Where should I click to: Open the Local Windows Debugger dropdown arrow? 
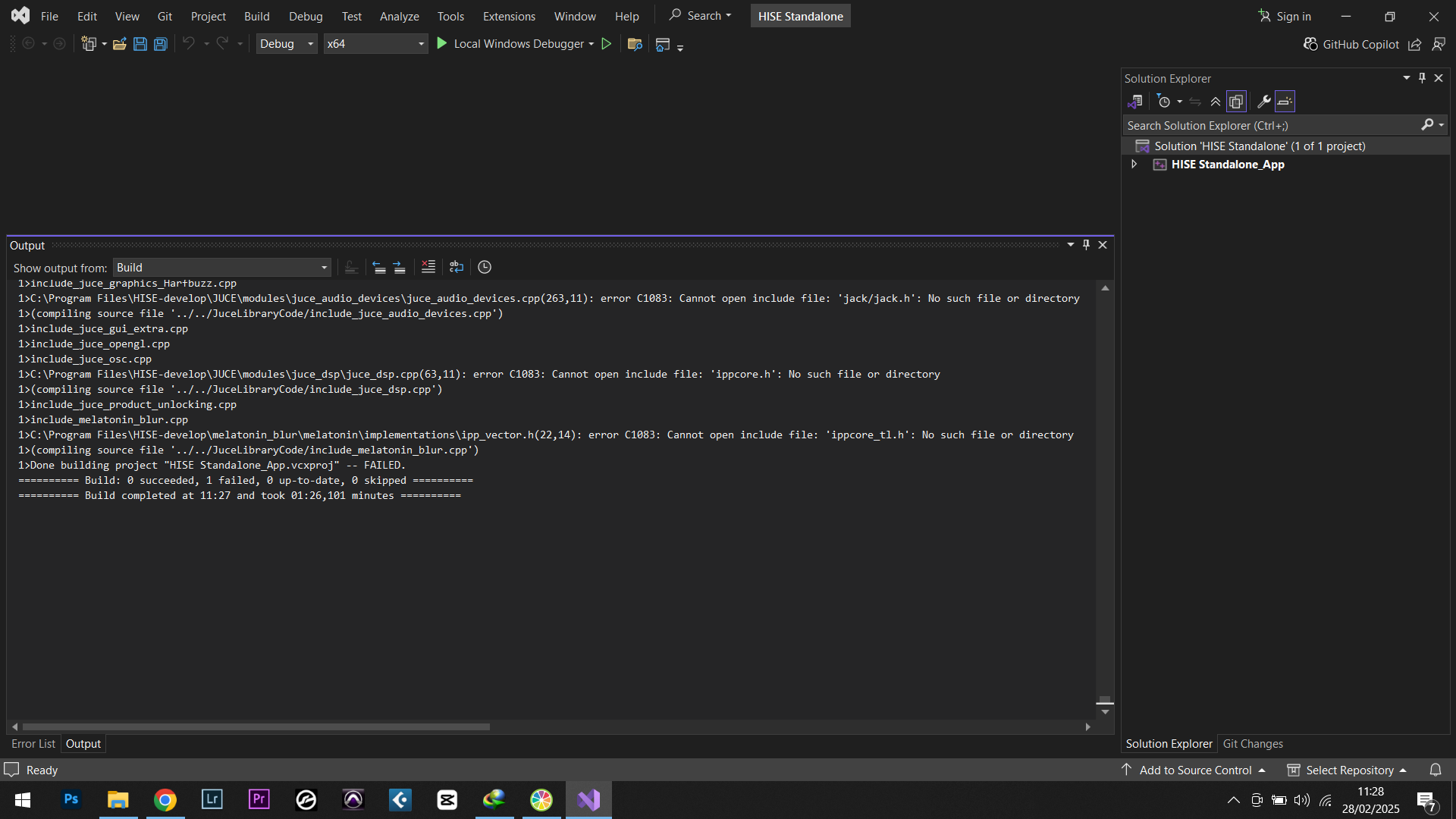[x=591, y=44]
